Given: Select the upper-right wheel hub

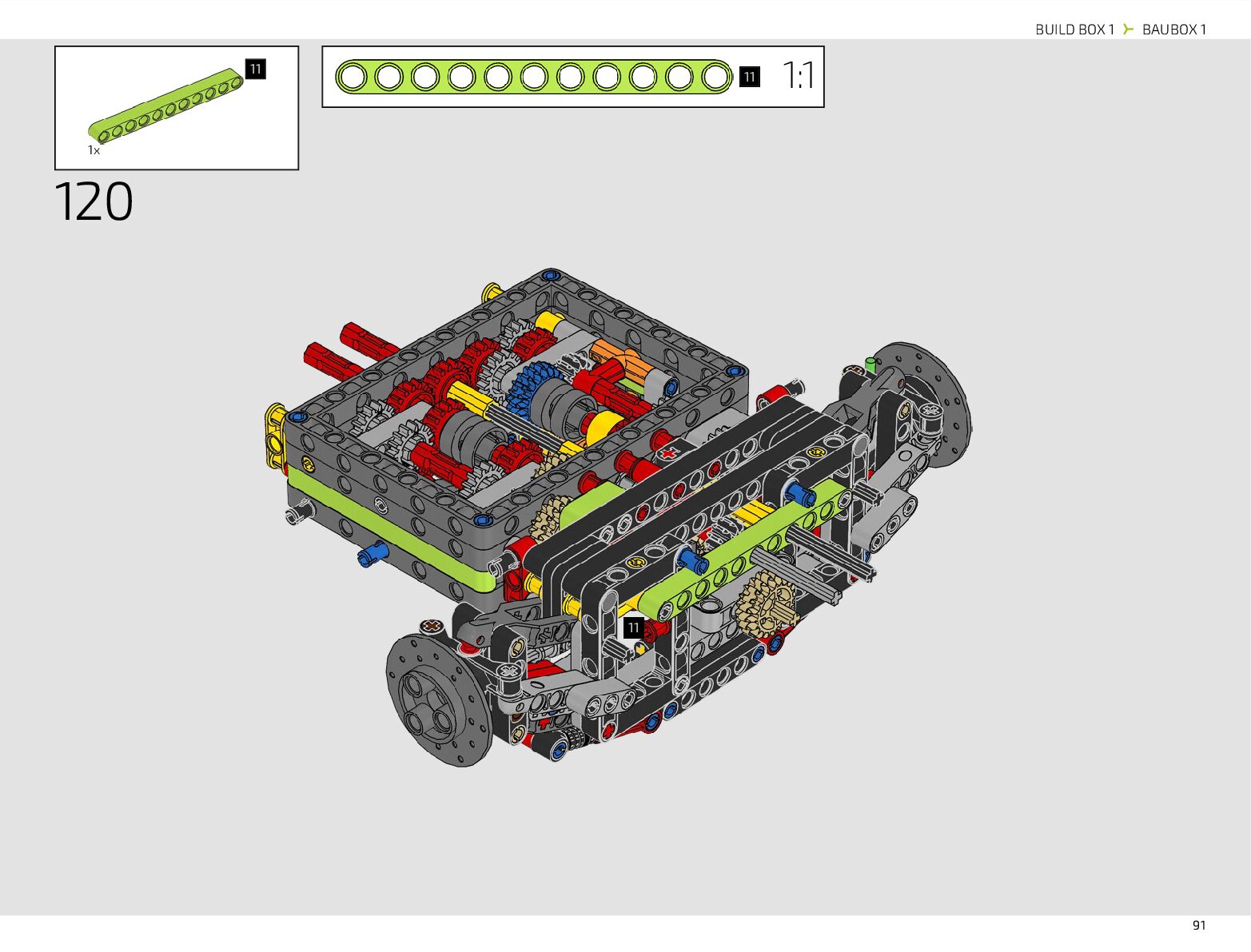Looking at the screenshot, I should (x=931, y=404).
